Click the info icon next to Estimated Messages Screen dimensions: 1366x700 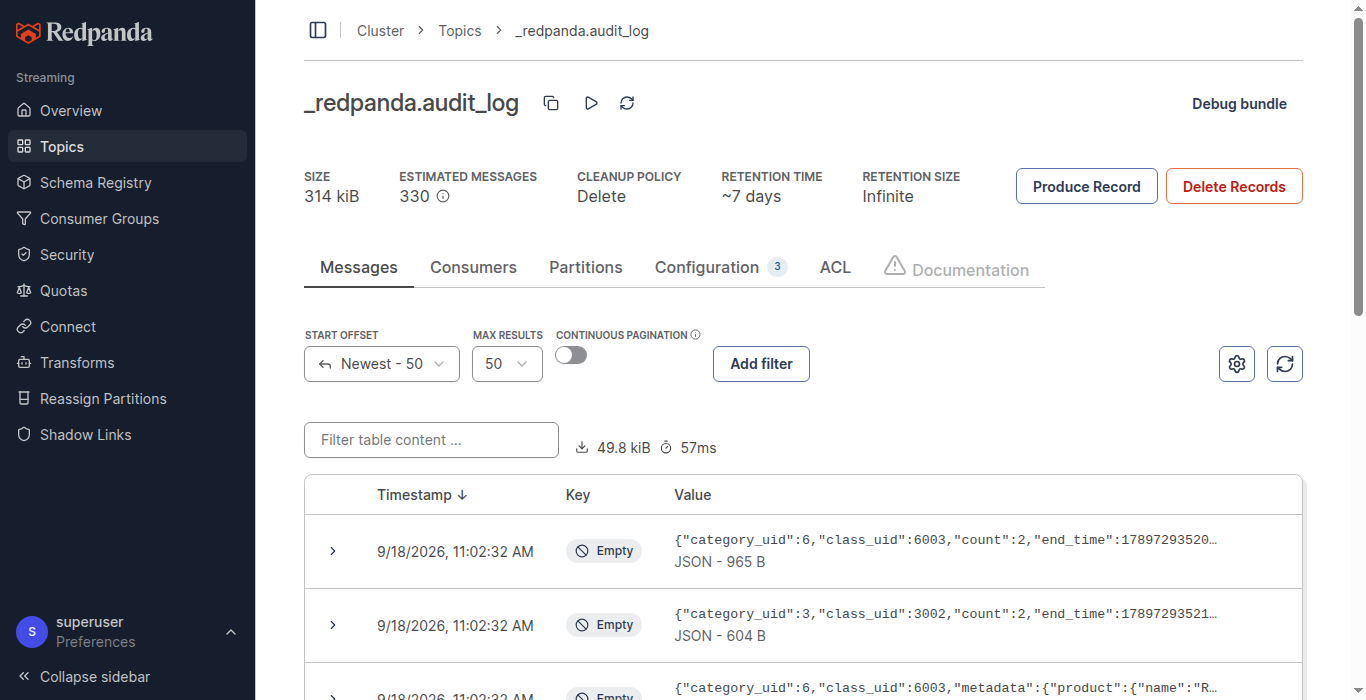[x=443, y=196]
